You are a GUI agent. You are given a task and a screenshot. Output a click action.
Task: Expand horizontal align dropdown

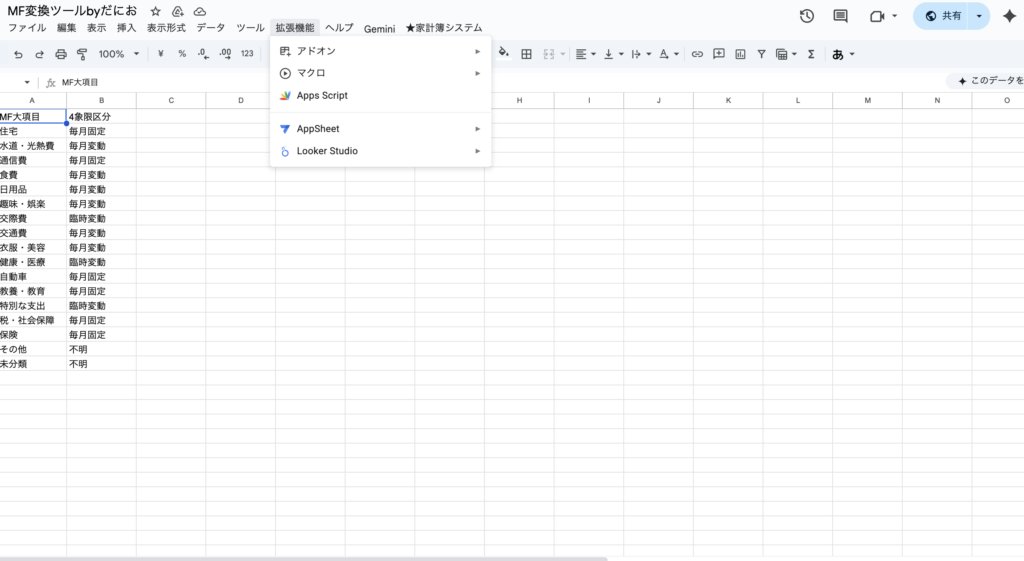[x=585, y=54]
